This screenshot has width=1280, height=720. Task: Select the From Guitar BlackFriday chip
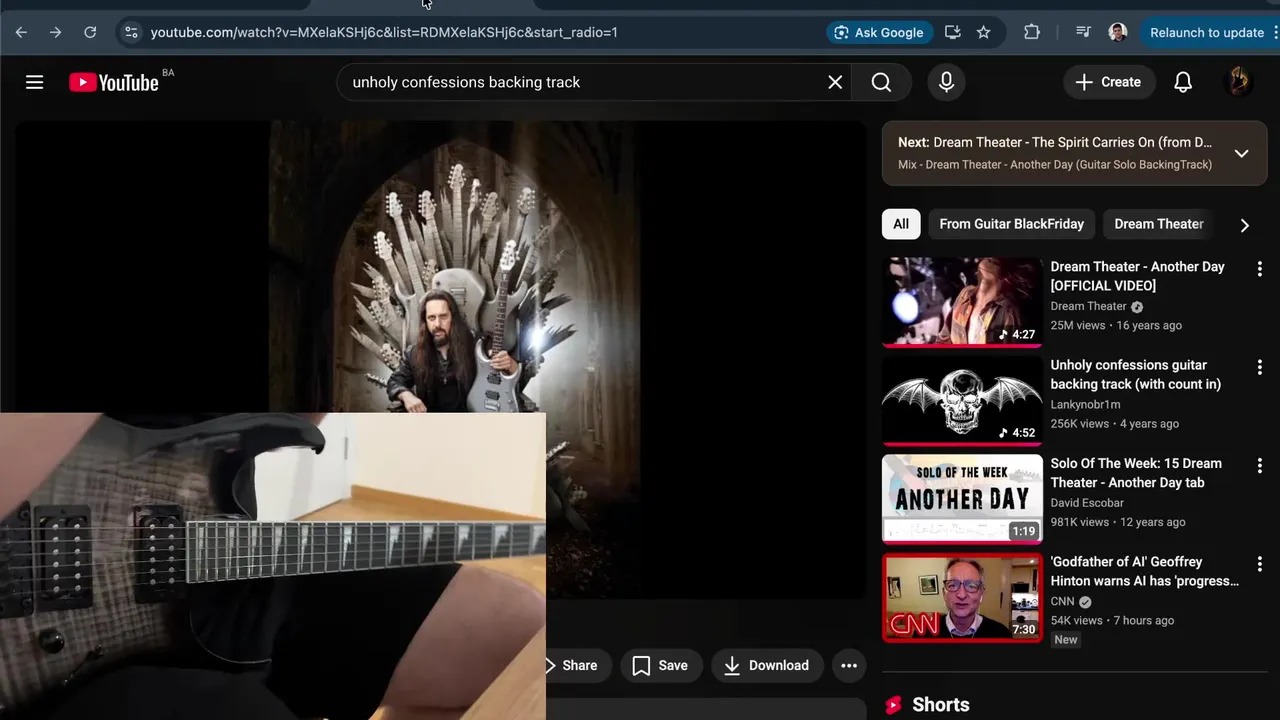click(1011, 224)
